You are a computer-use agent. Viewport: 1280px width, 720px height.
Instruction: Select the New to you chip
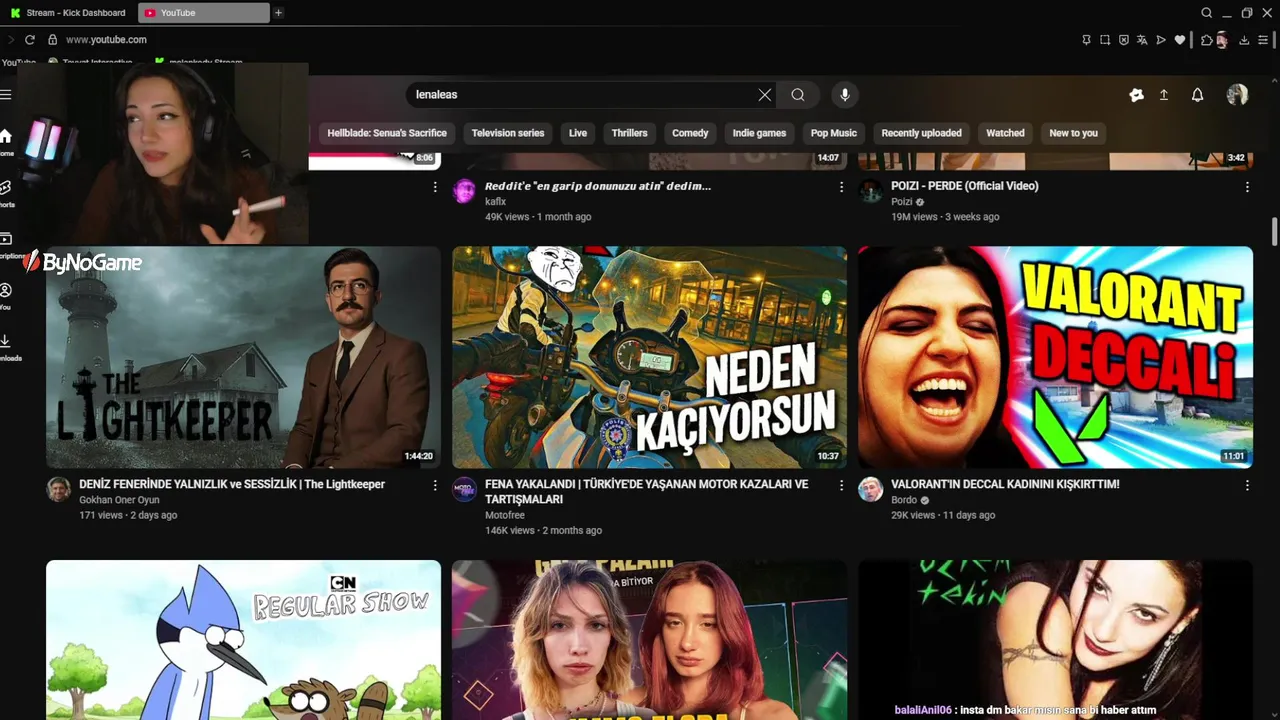[x=1073, y=133]
